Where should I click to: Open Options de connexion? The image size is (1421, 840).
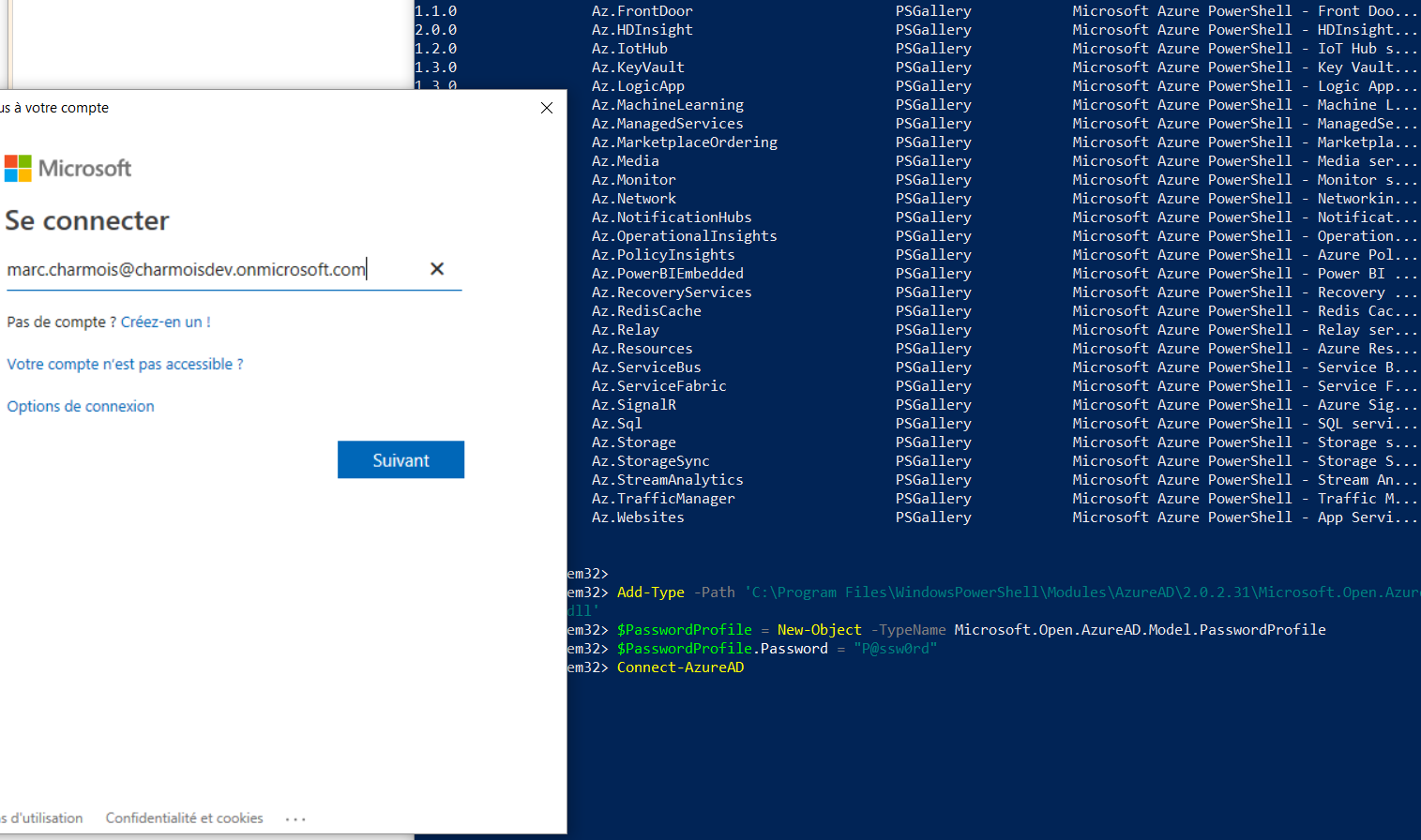[80, 406]
